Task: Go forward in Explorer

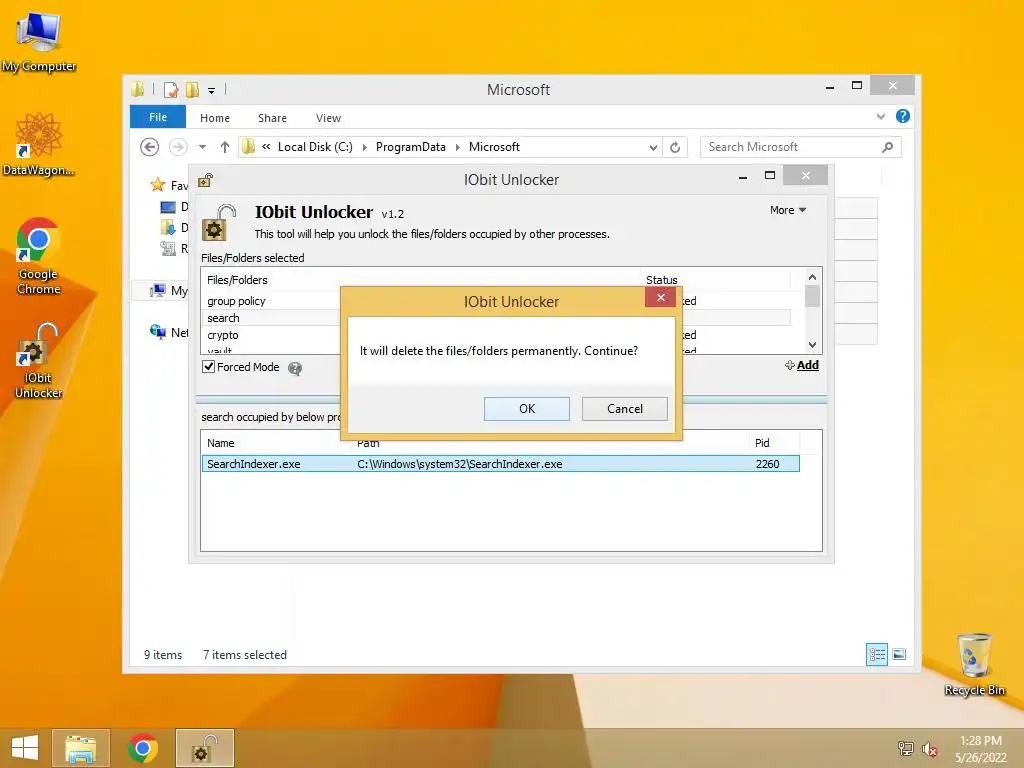Action: point(178,148)
